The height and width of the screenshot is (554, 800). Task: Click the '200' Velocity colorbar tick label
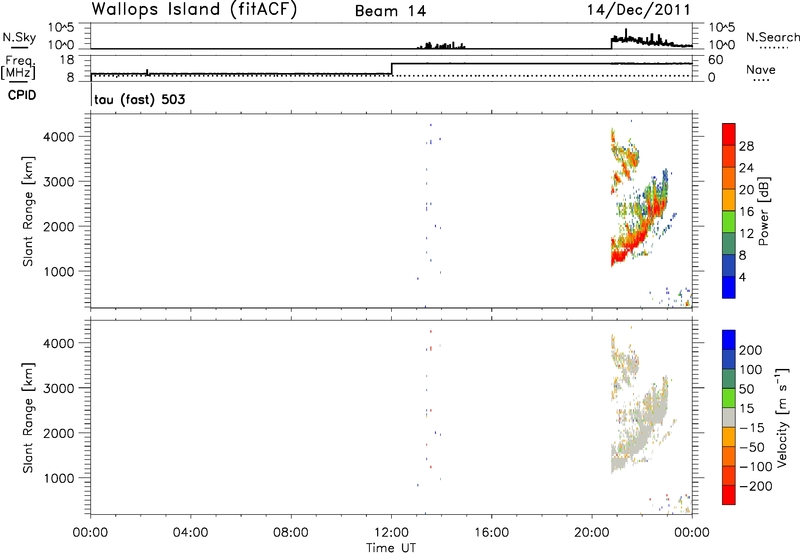tap(751, 350)
